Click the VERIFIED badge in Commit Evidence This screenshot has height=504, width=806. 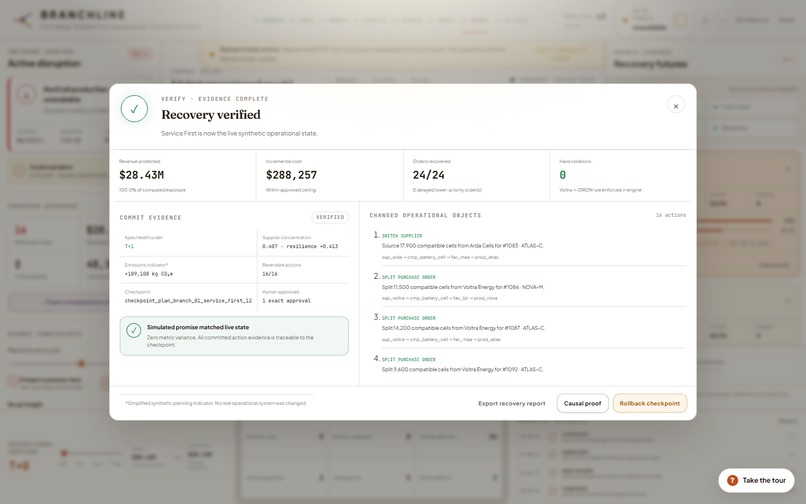click(x=330, y=217)
